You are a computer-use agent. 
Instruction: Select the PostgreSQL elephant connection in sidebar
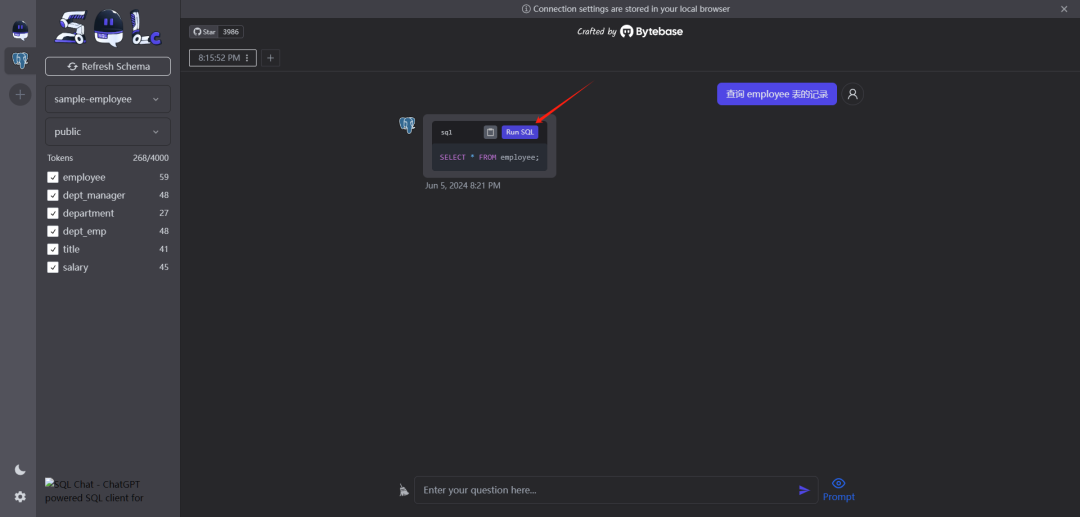(x=20, y=61)
